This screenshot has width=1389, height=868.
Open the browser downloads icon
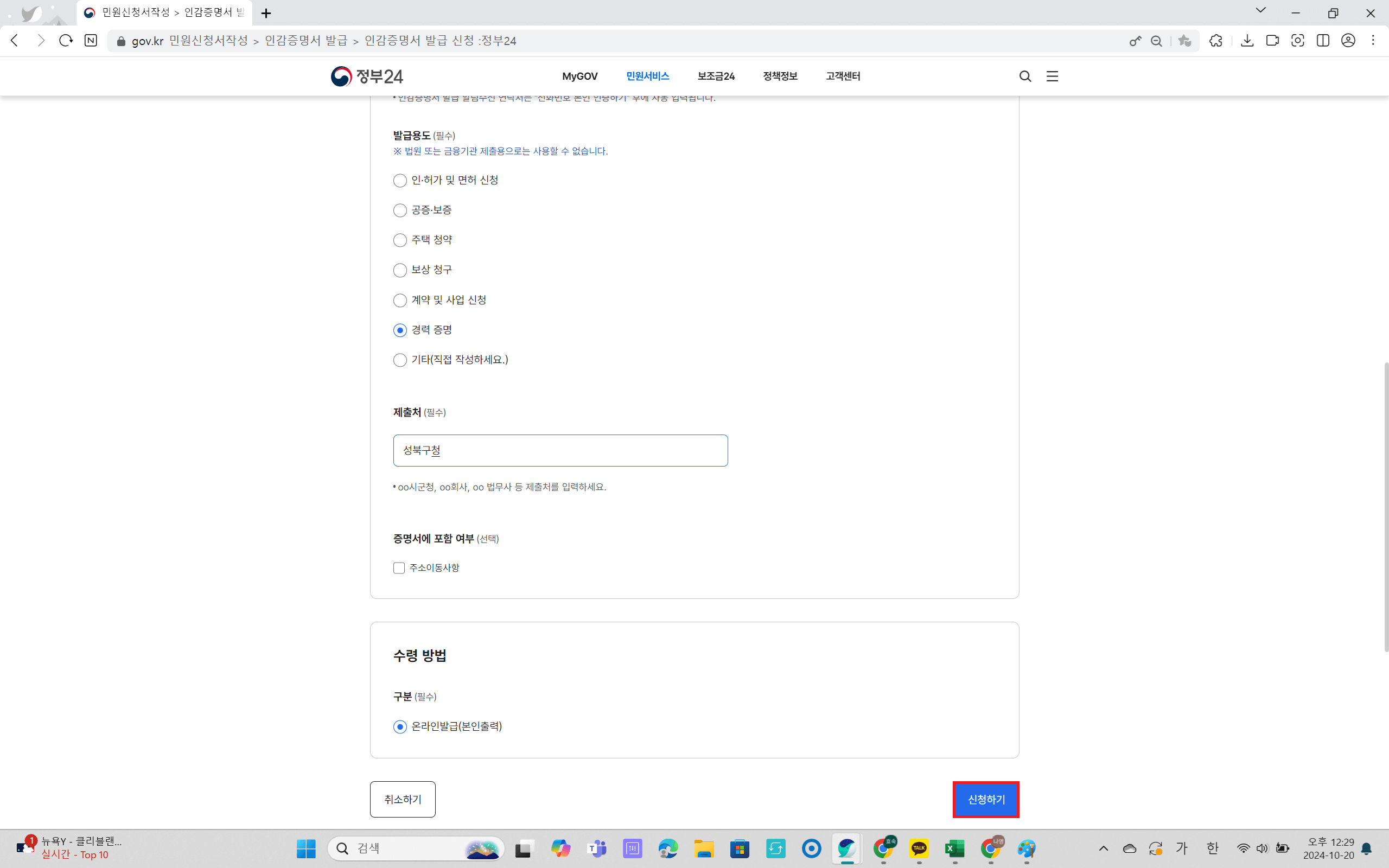click(x=1247, y=41)
